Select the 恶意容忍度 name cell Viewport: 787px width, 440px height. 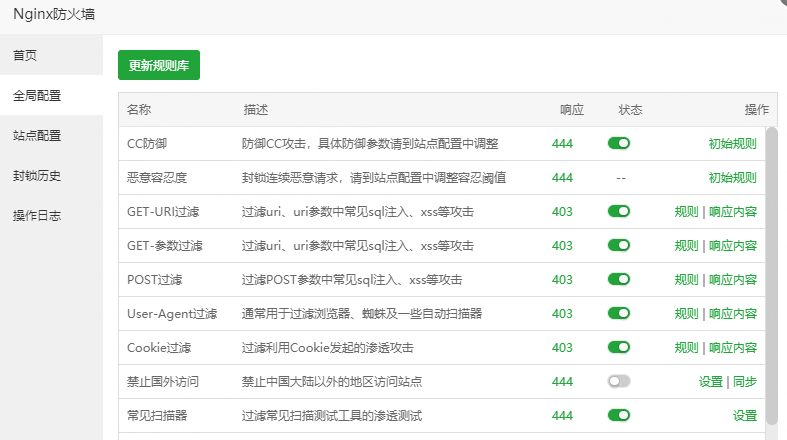157,178
